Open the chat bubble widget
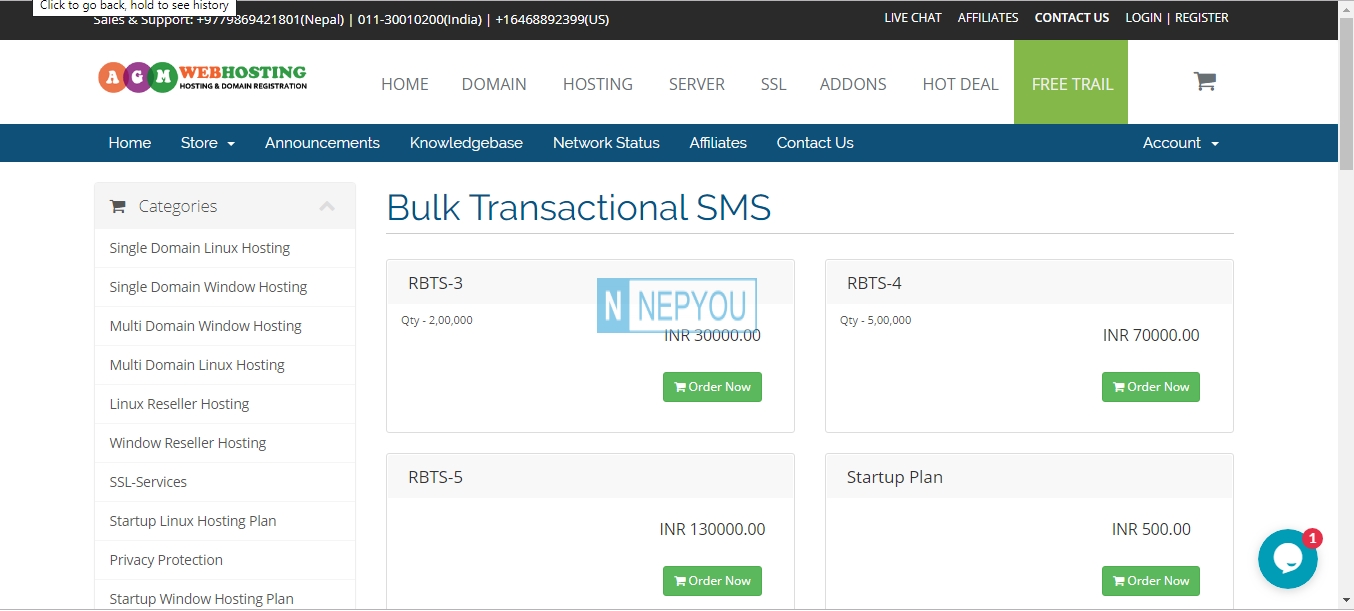Screen dimensions: 1354x611 [x=1287, y=559]
